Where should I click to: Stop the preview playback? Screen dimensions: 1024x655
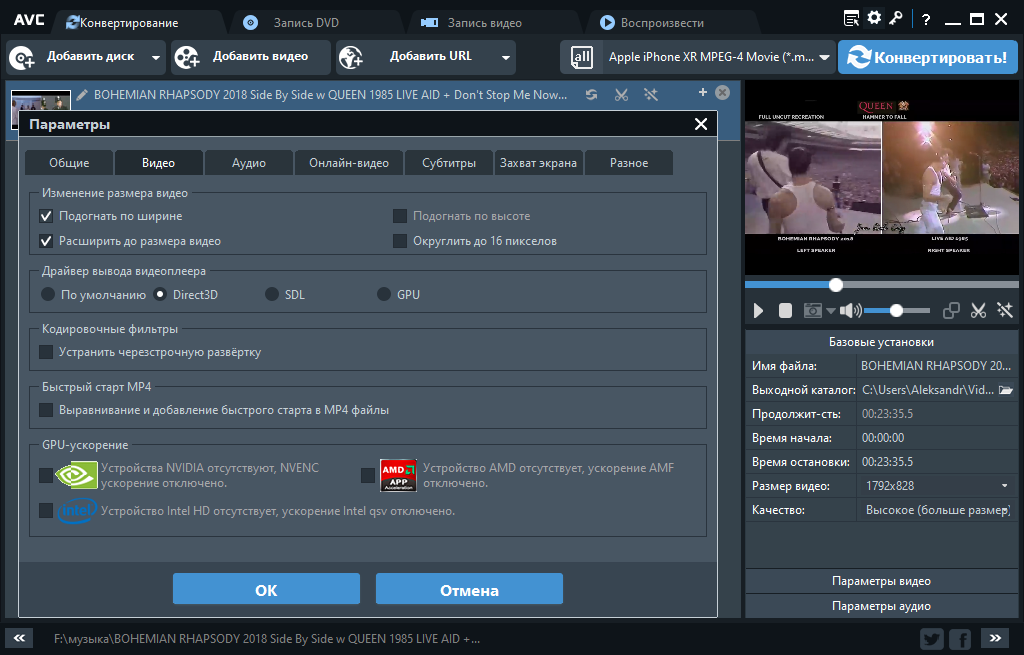click(785, 311)
